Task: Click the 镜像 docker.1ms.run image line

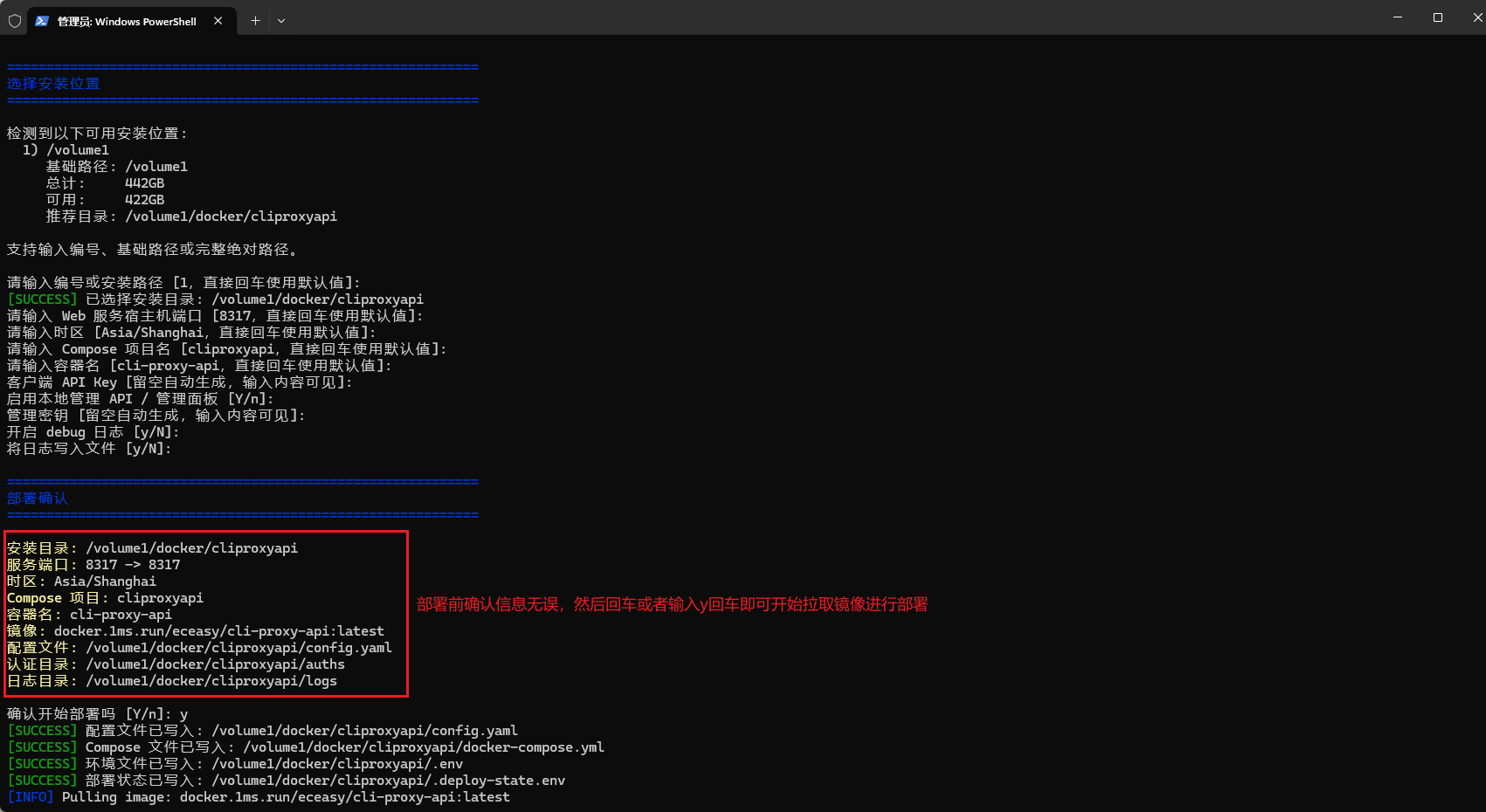Action: [x=196, y=631]
